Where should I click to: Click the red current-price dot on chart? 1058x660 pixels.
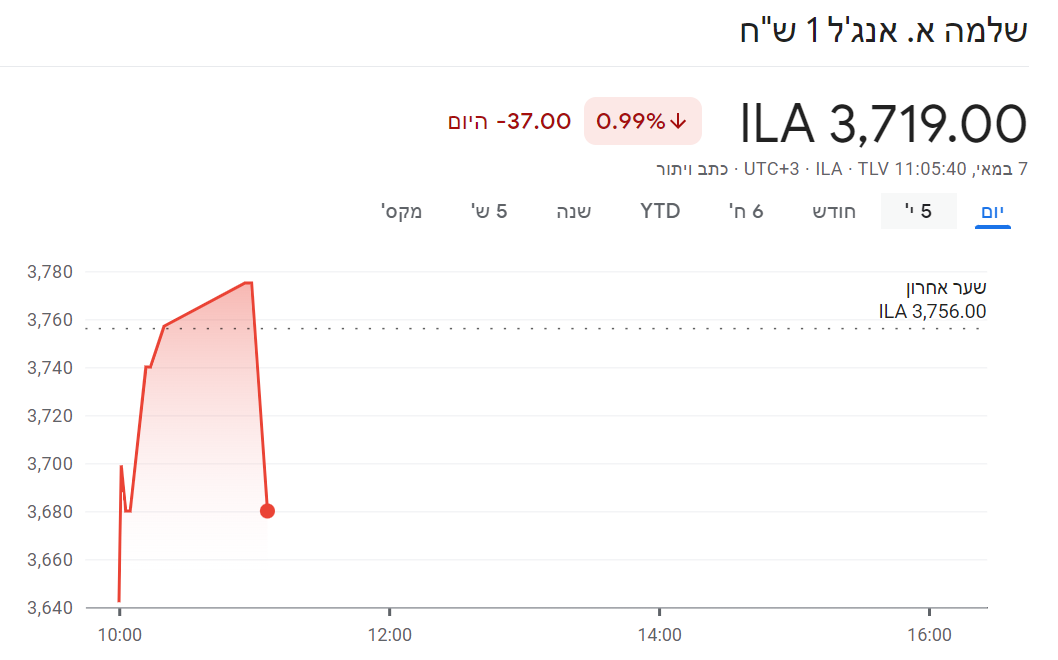tap(267, 511)
